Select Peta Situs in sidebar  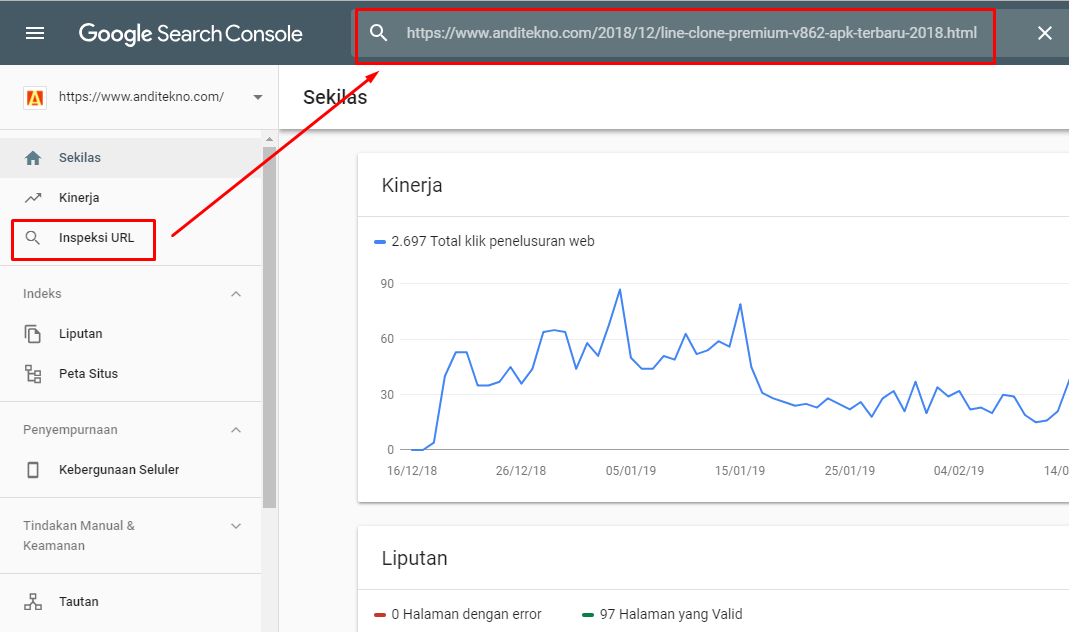pos(88,374)
